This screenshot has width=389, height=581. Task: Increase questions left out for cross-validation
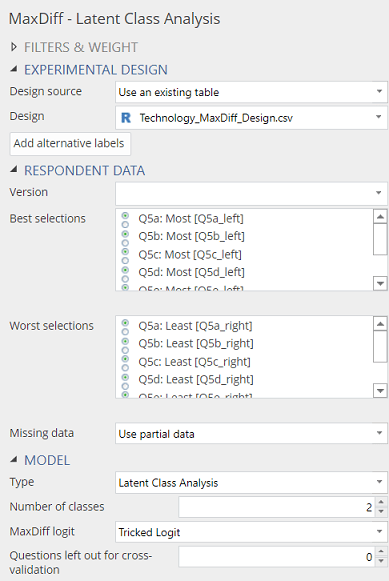[x=381, y=552]
